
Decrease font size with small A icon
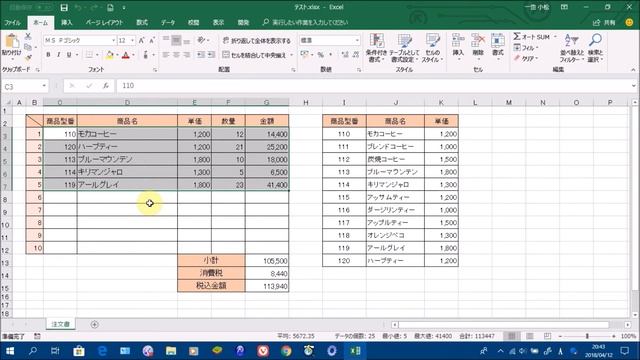click(152, 40)
